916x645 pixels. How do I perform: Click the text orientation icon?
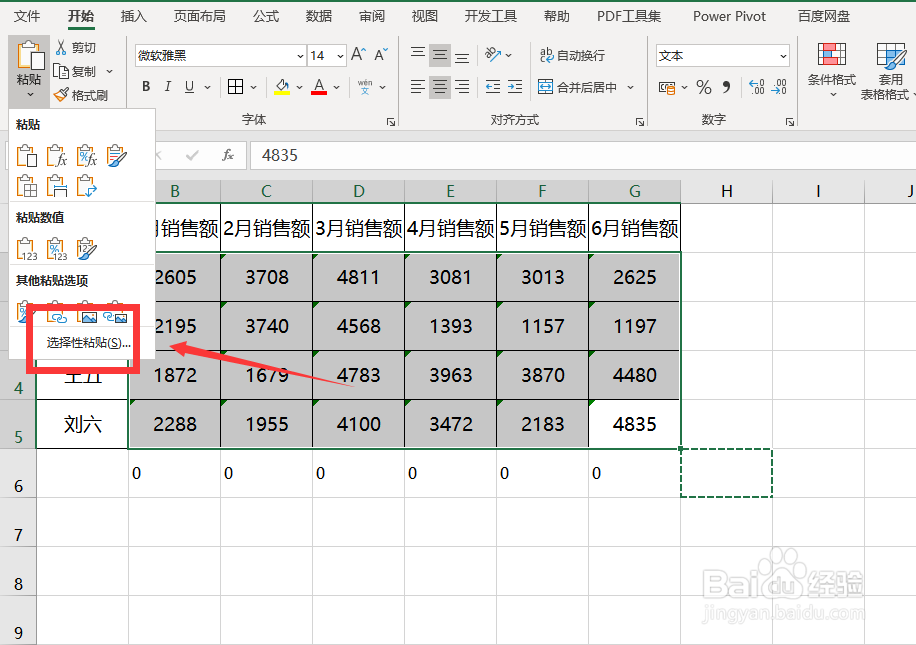493,55
